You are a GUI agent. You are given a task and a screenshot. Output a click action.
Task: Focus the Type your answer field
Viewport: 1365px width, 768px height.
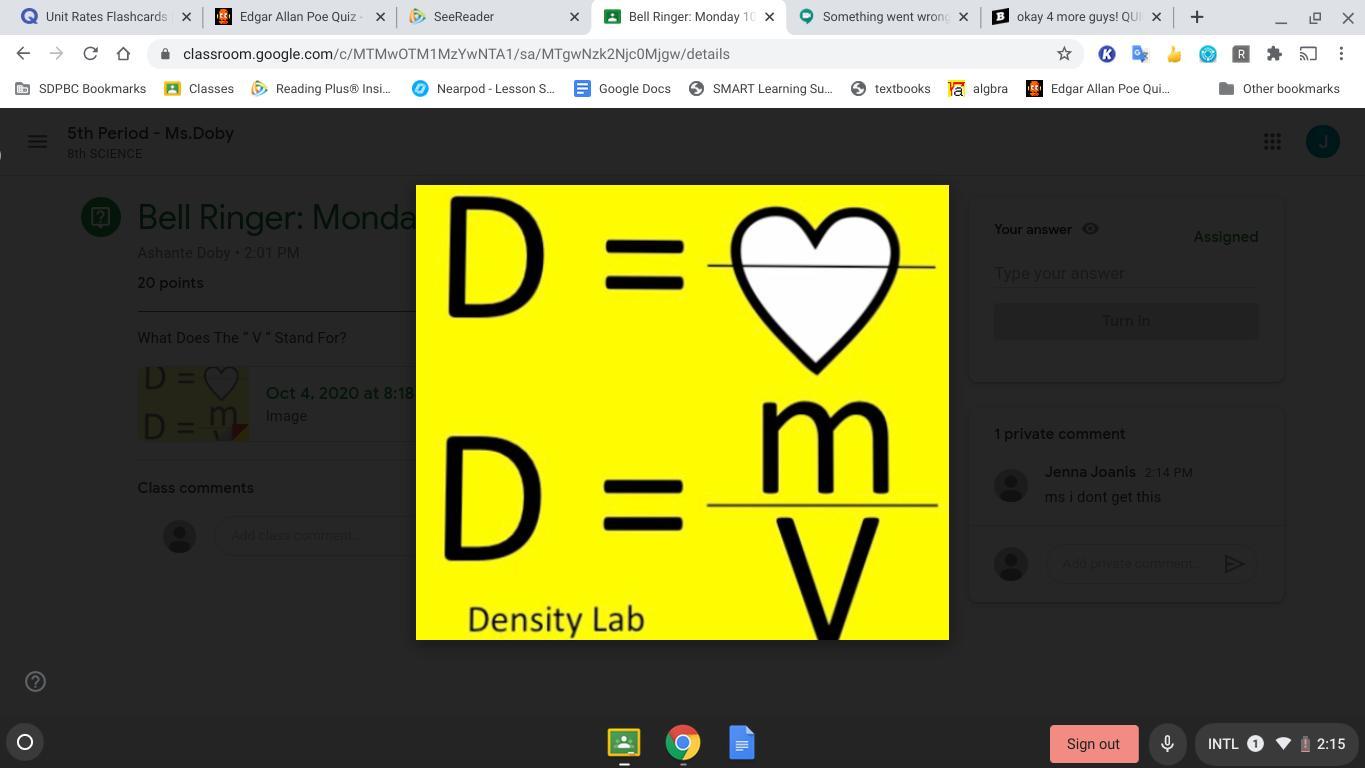pos(1126,273)
